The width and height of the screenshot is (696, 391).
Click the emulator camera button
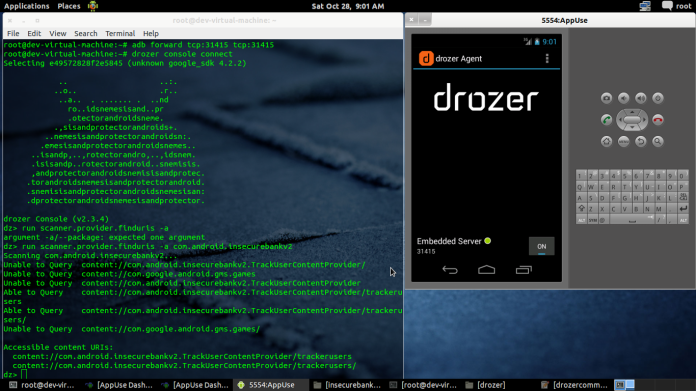(x=606, y=98)
